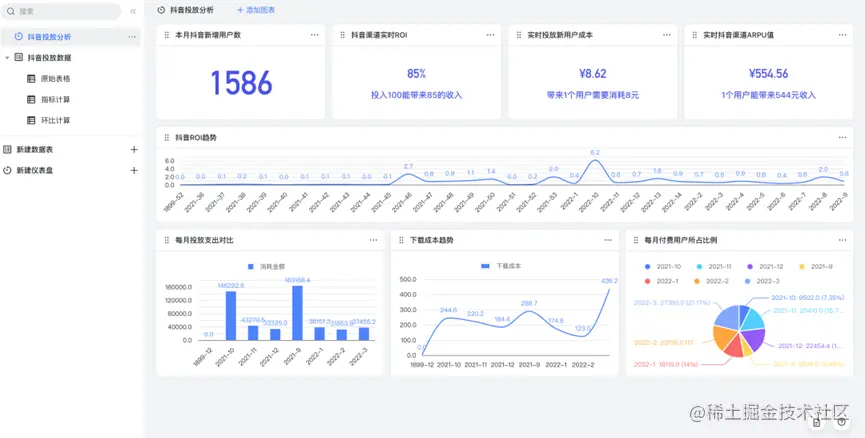Open menu of 本月抖音新增用户数 card

[x=314, y=35]
